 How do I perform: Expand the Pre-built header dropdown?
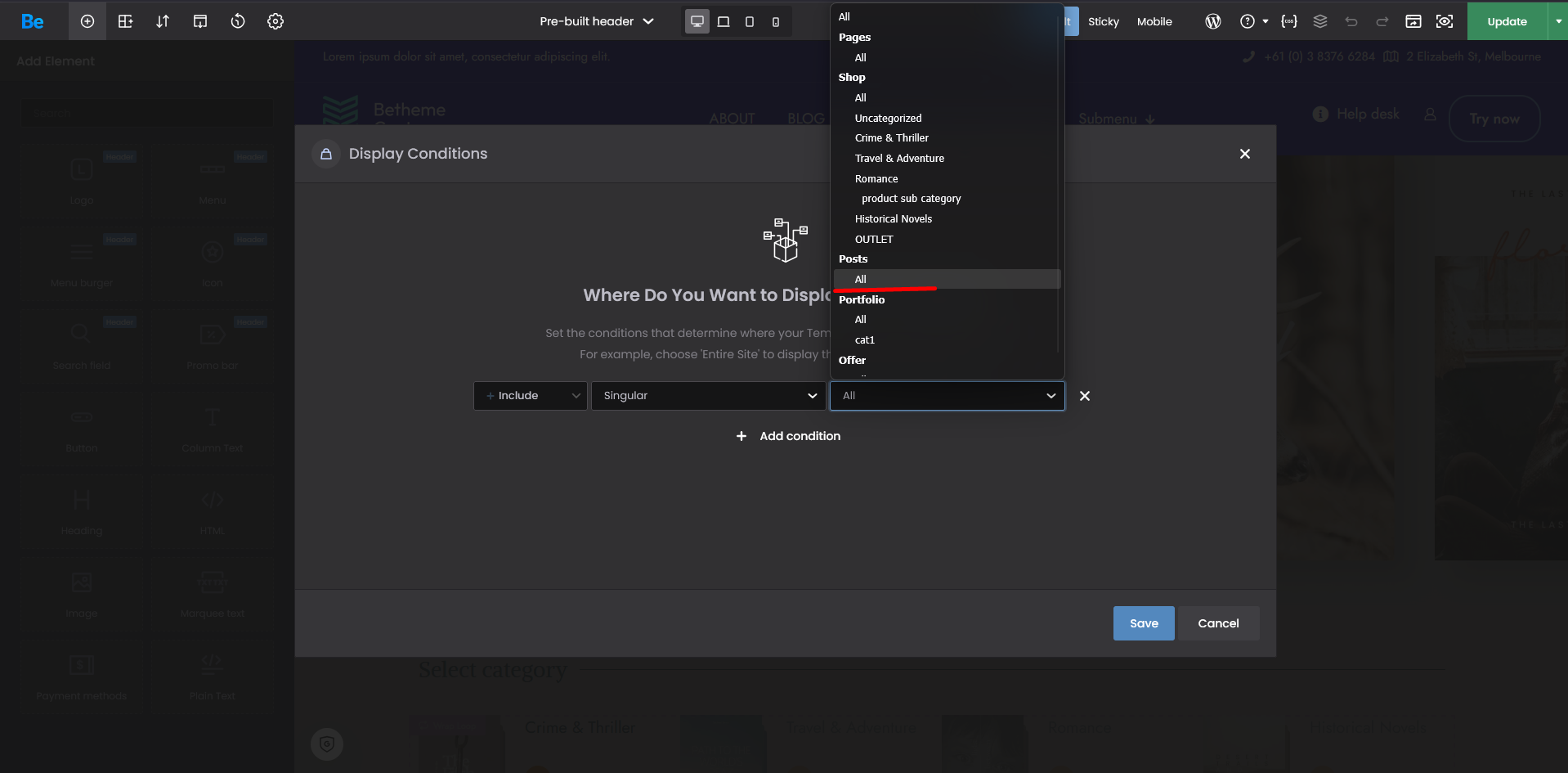pyautogui.click(x=597, y=21)
